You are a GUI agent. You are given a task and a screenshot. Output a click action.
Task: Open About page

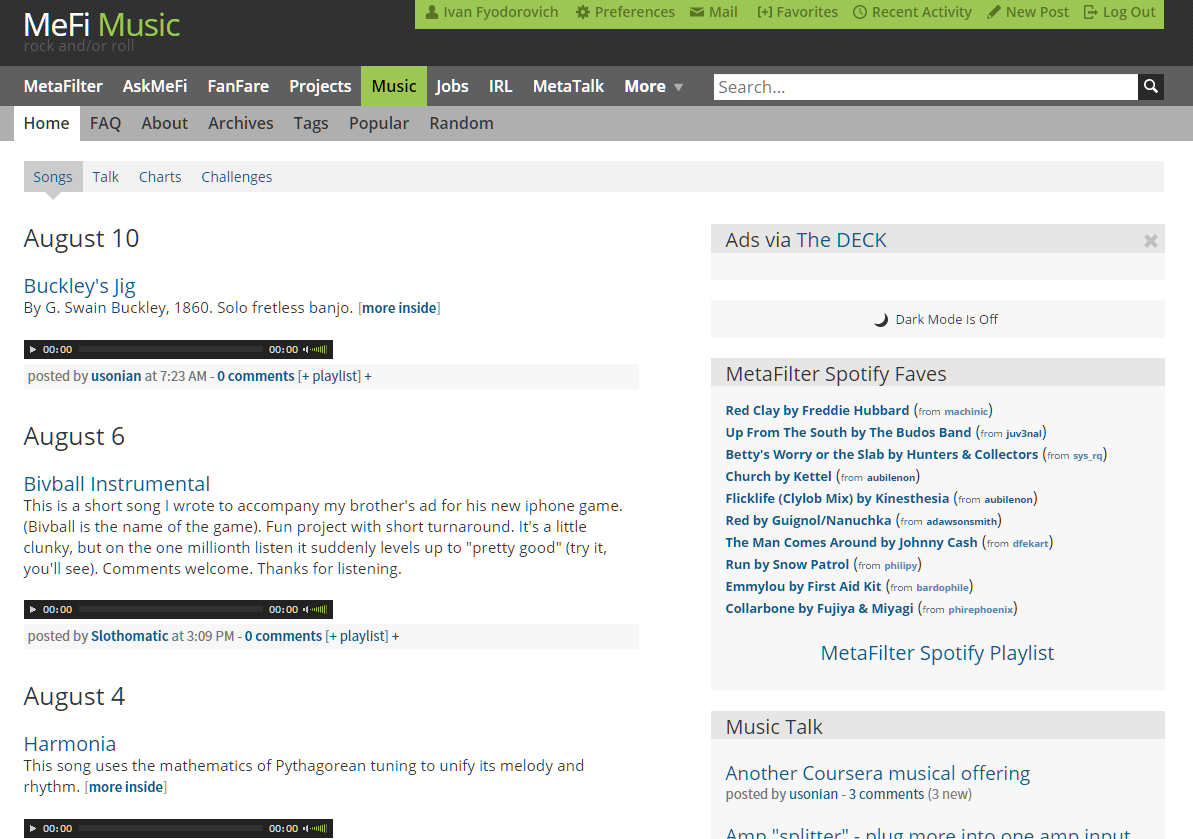tap(164, 123)
